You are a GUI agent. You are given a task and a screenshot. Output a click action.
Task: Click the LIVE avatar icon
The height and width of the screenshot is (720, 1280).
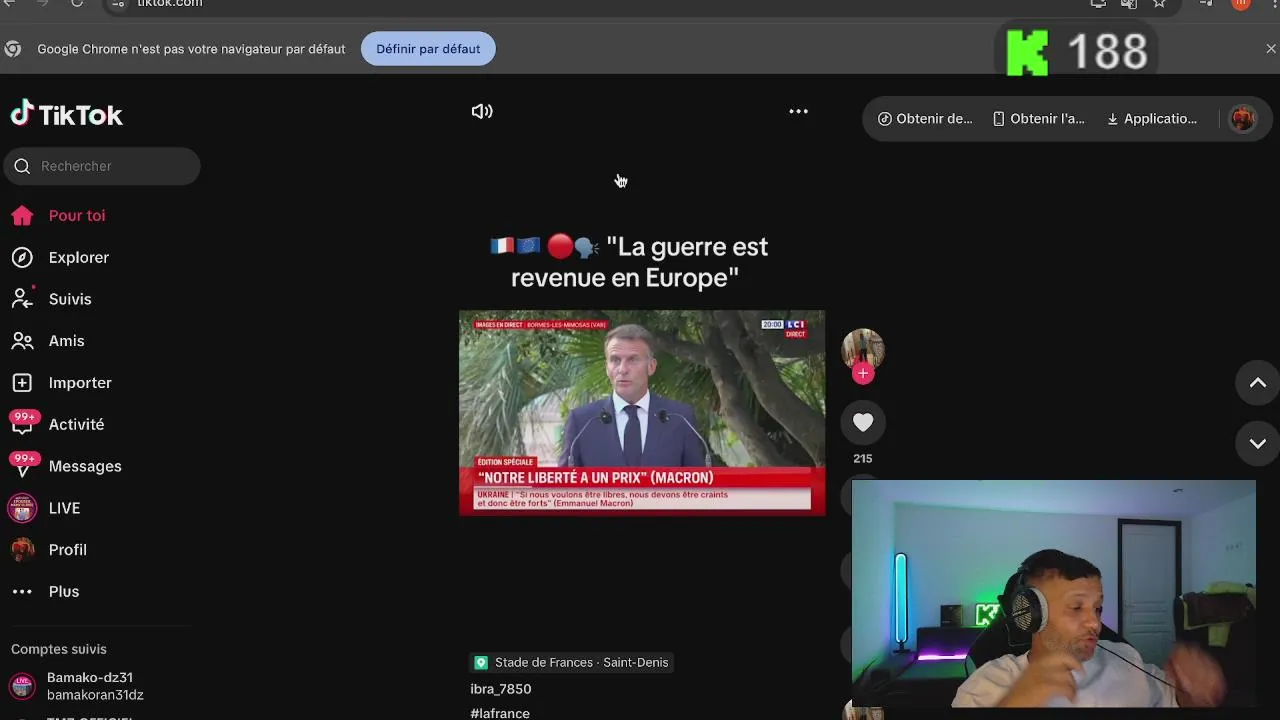(22, 508)
